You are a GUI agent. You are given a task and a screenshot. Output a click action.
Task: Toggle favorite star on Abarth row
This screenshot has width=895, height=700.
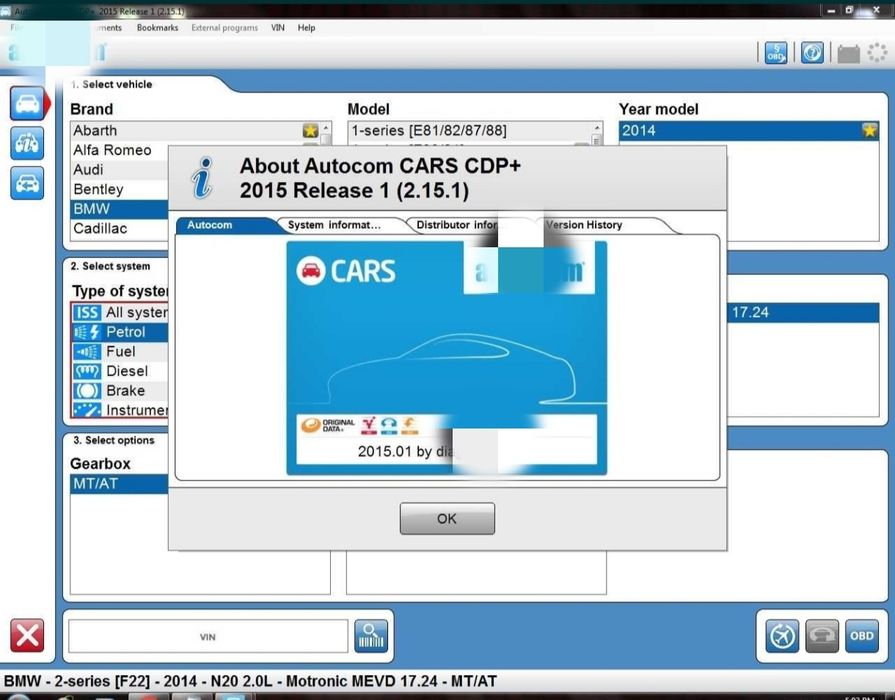point(310,131)
